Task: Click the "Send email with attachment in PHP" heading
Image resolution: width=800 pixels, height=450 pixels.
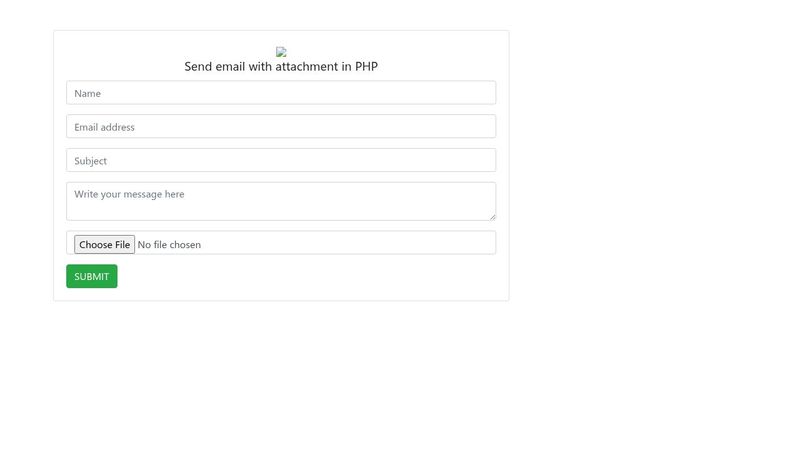Action: pyautogui.click(x=281, y=67)
